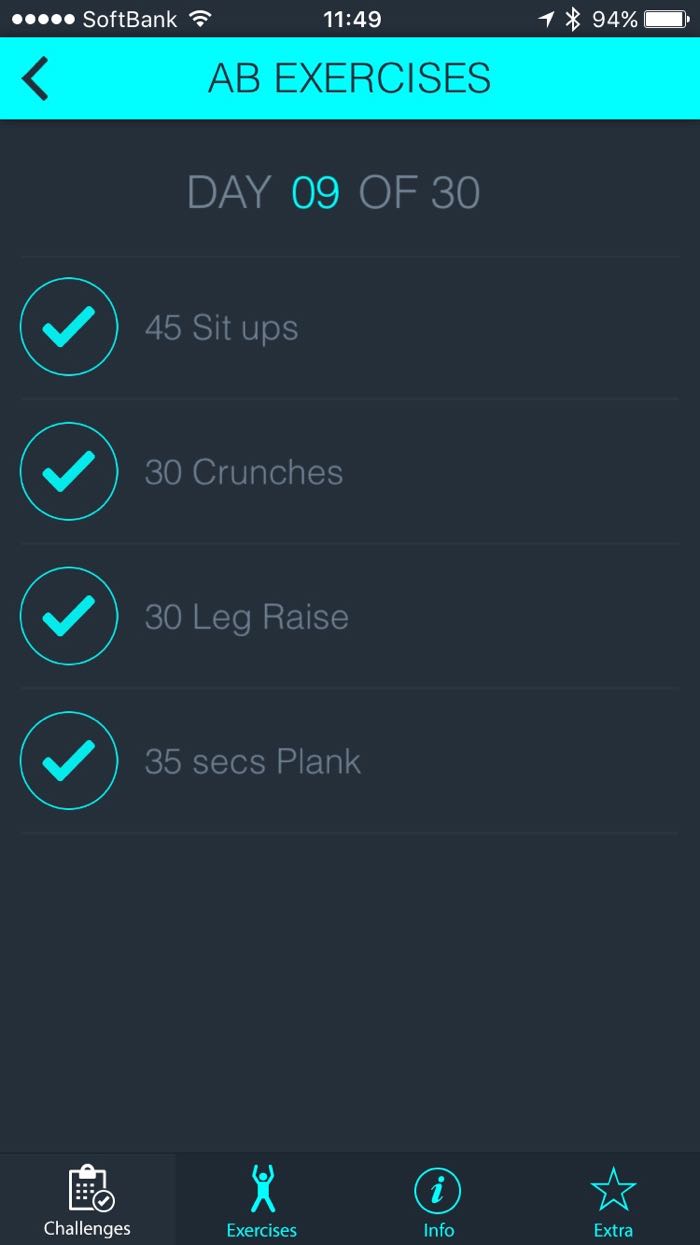Switch to the Extra tab label
The height and width of the screenshot is (1245, 700).
(613, 1230)
